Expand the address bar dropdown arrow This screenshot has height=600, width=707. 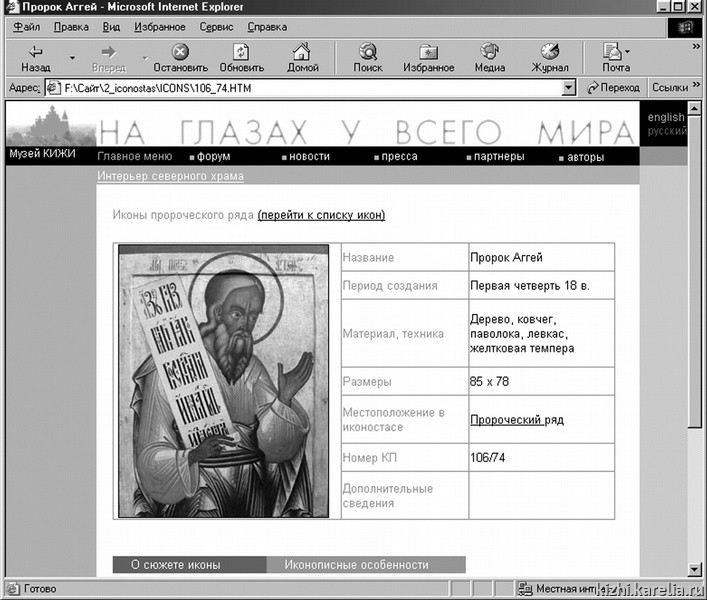click(569, 88)
